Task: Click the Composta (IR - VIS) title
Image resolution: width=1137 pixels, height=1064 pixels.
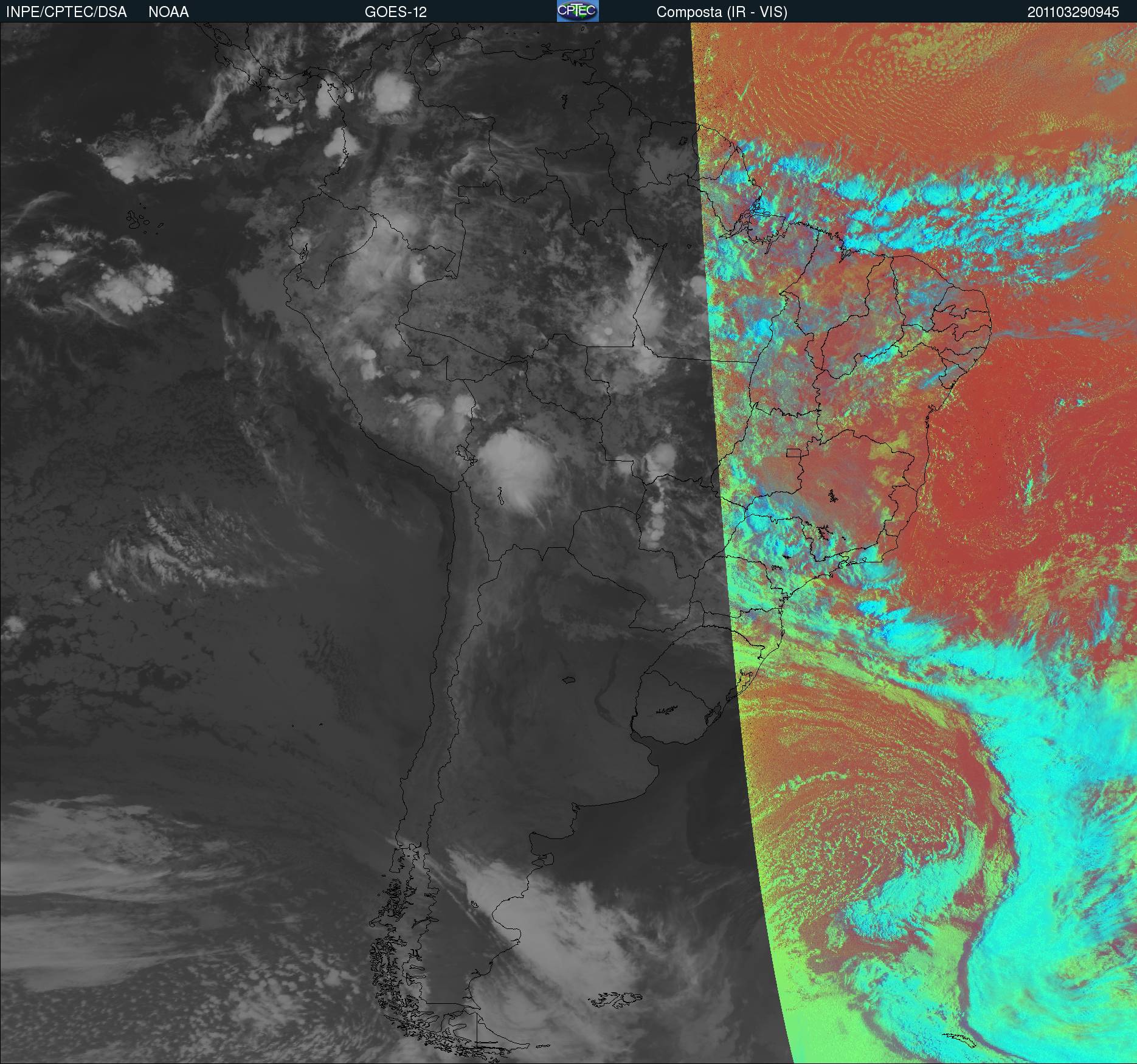Action: [x=722, y=12]
